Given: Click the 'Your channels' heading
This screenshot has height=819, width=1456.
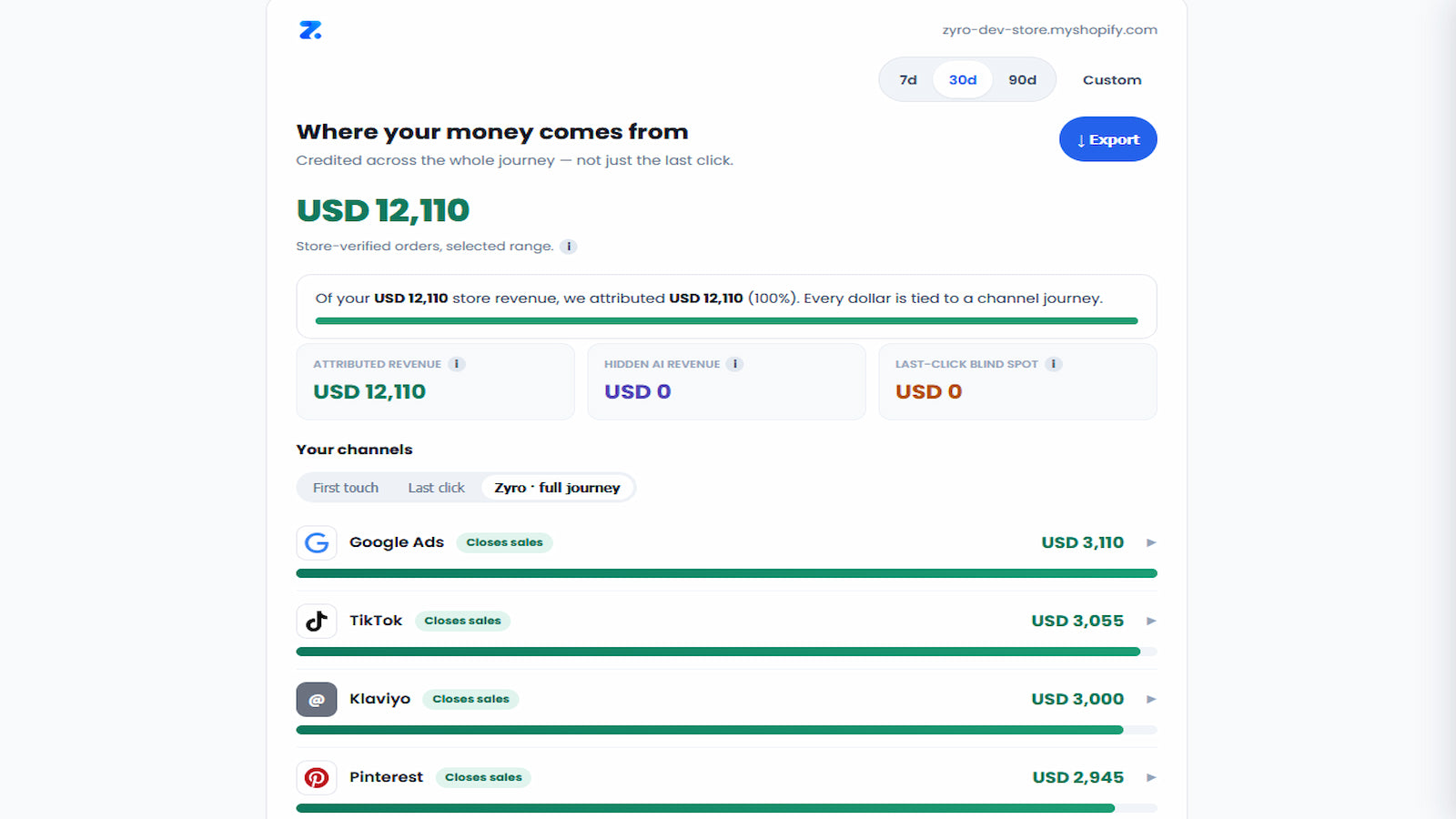Looking at the screenshot, I should click(x=354, y=450).
